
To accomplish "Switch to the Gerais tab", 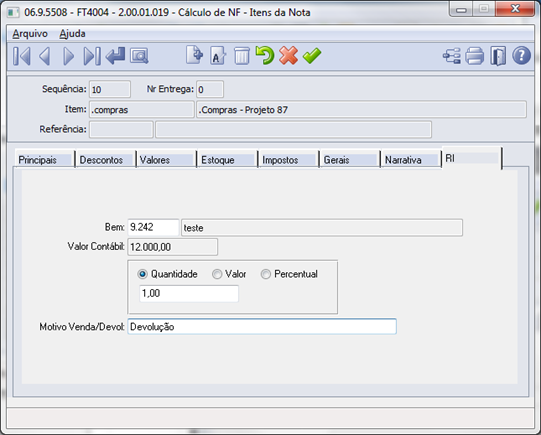I will pos(350,160).
